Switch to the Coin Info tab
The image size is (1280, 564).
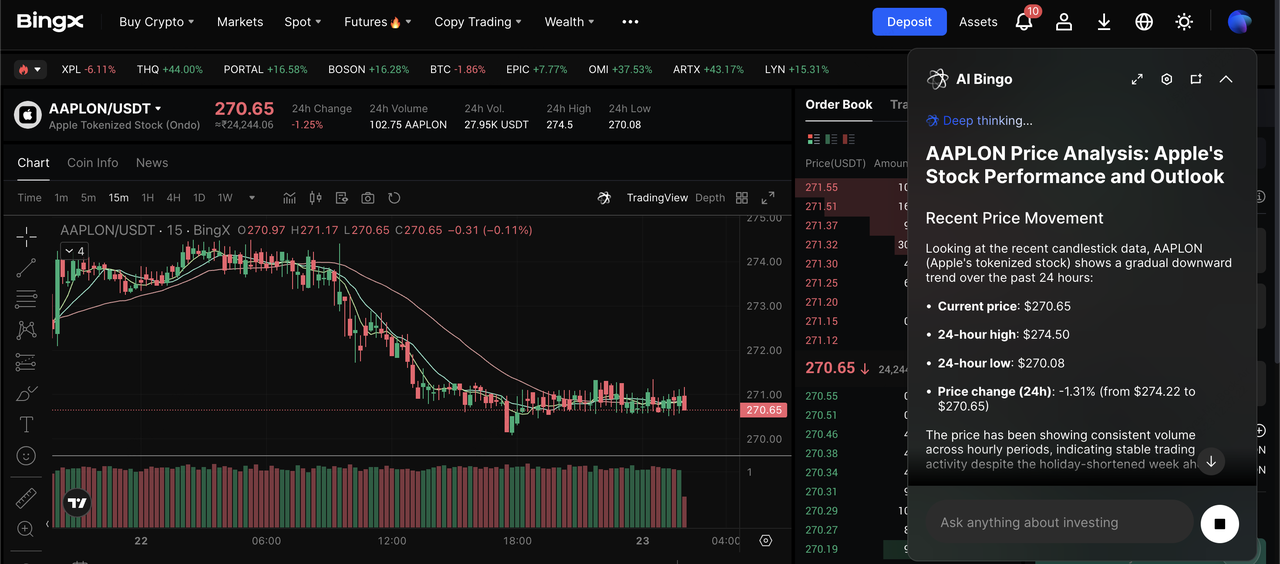pos(92,163)
